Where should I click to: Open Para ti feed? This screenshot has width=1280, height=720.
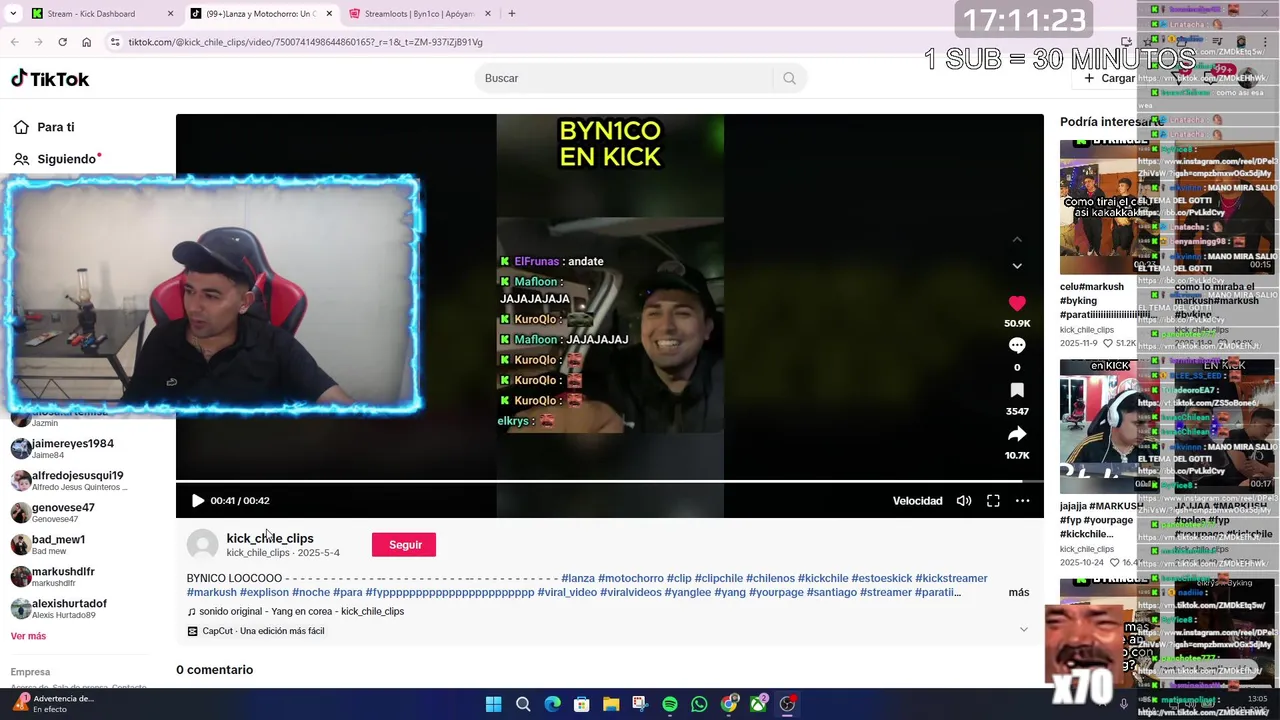(x=56, y=127)
